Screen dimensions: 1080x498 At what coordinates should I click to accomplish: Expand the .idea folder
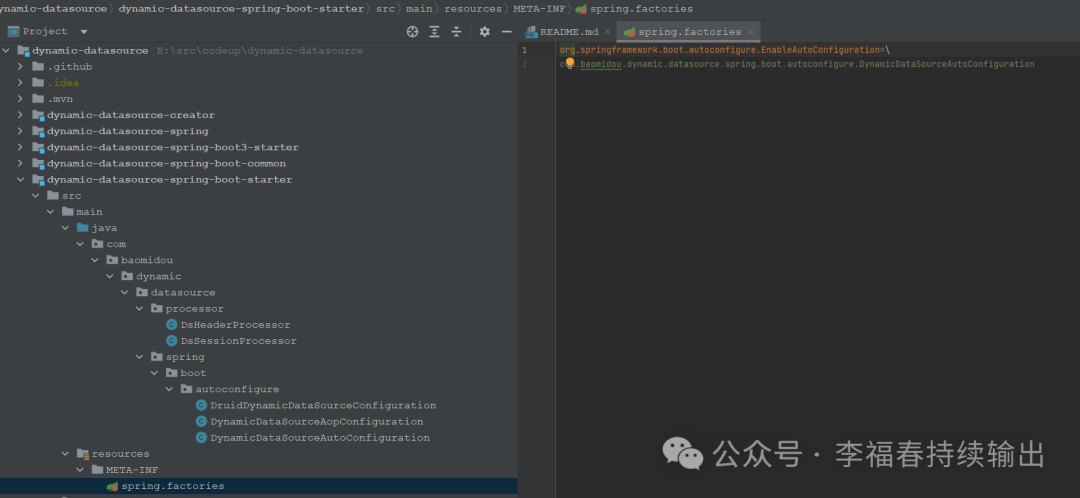point(21,83)
